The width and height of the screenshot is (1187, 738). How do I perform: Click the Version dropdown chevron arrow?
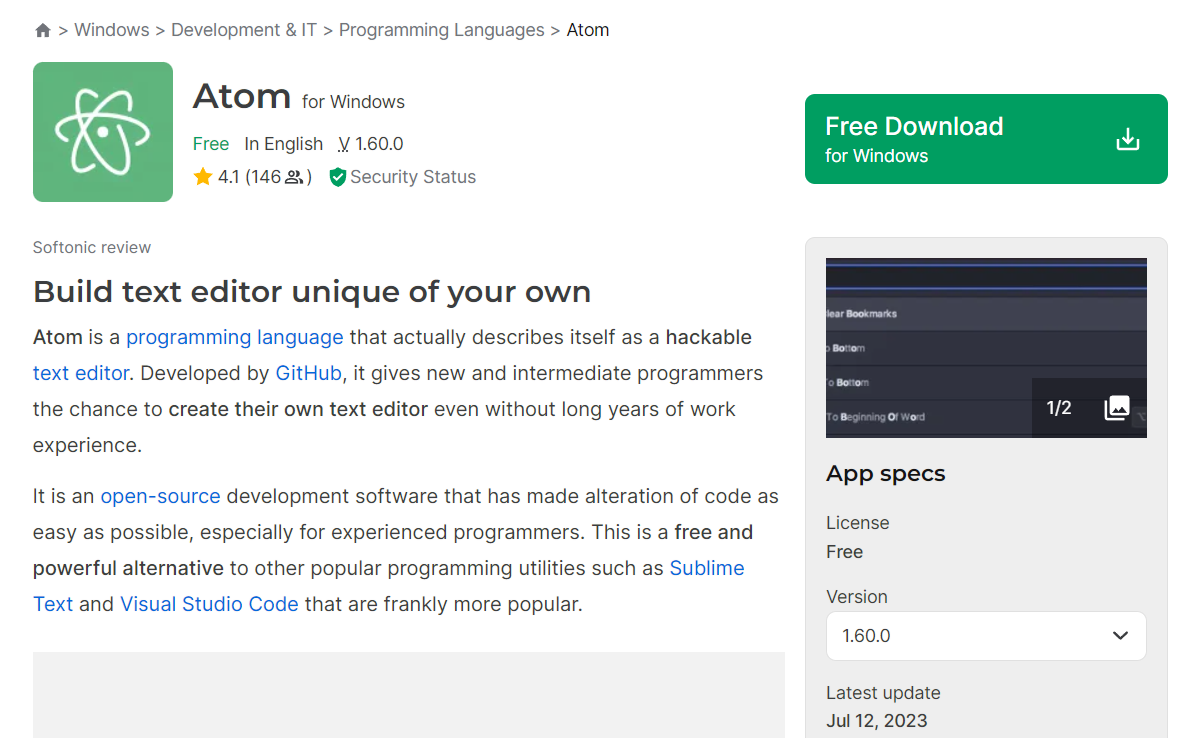[1120, 636]
